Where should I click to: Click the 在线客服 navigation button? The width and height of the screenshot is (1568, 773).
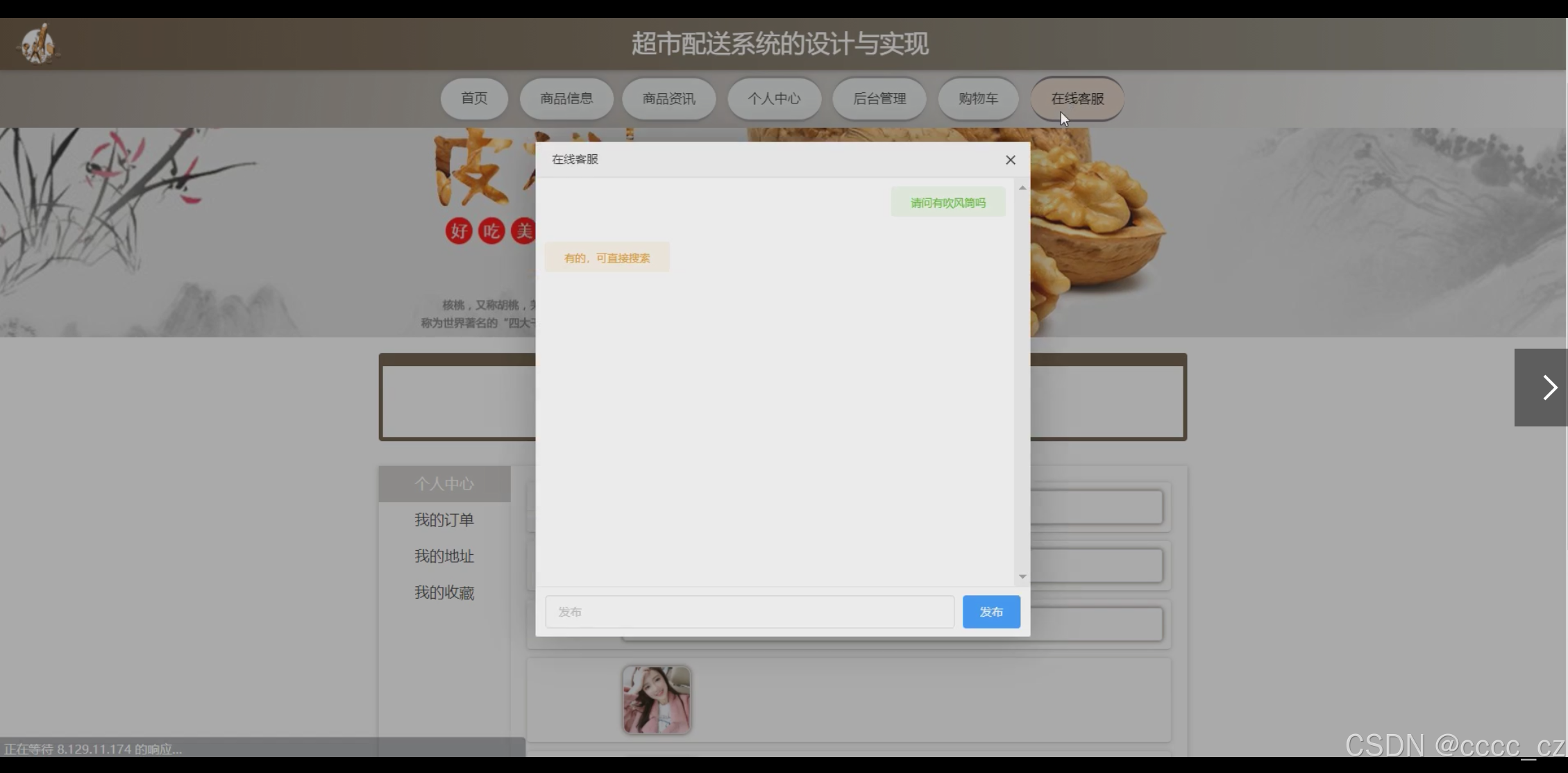(x=1077, y=99)
